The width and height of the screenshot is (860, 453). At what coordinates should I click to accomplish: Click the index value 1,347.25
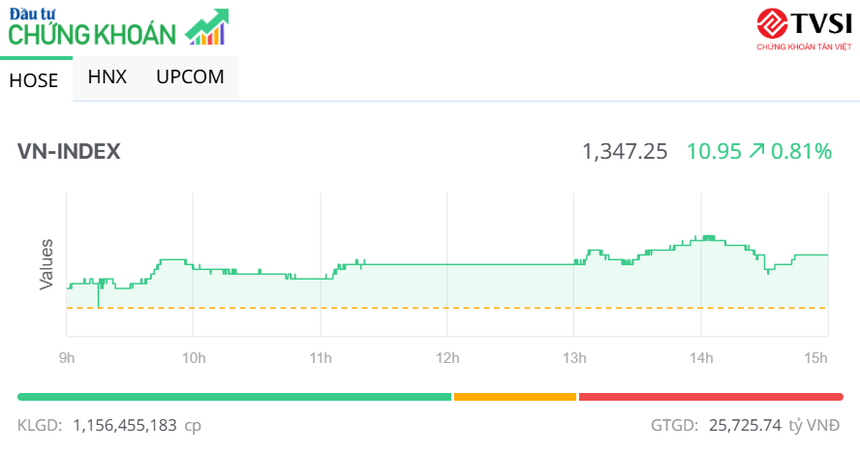tap(624, 151)
